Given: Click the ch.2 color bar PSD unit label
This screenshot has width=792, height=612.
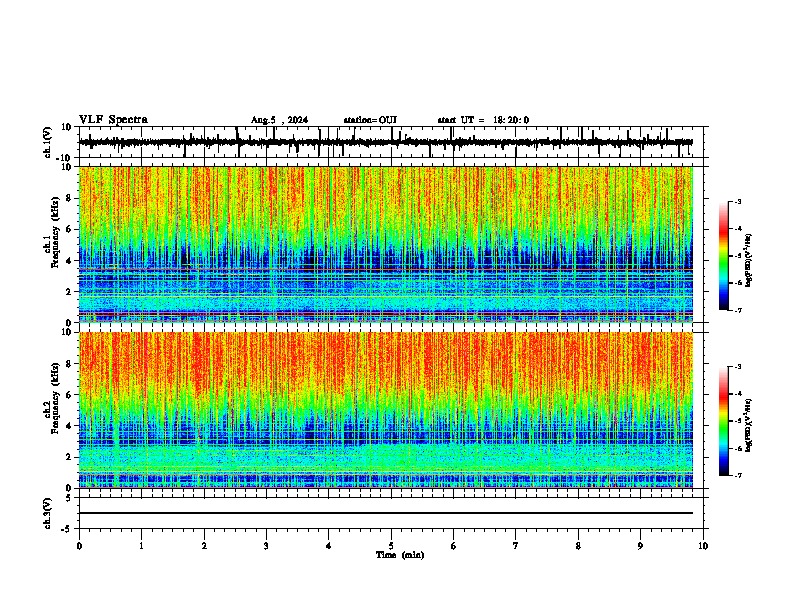Looking at the screenshot, I should (x=749, y=425).
